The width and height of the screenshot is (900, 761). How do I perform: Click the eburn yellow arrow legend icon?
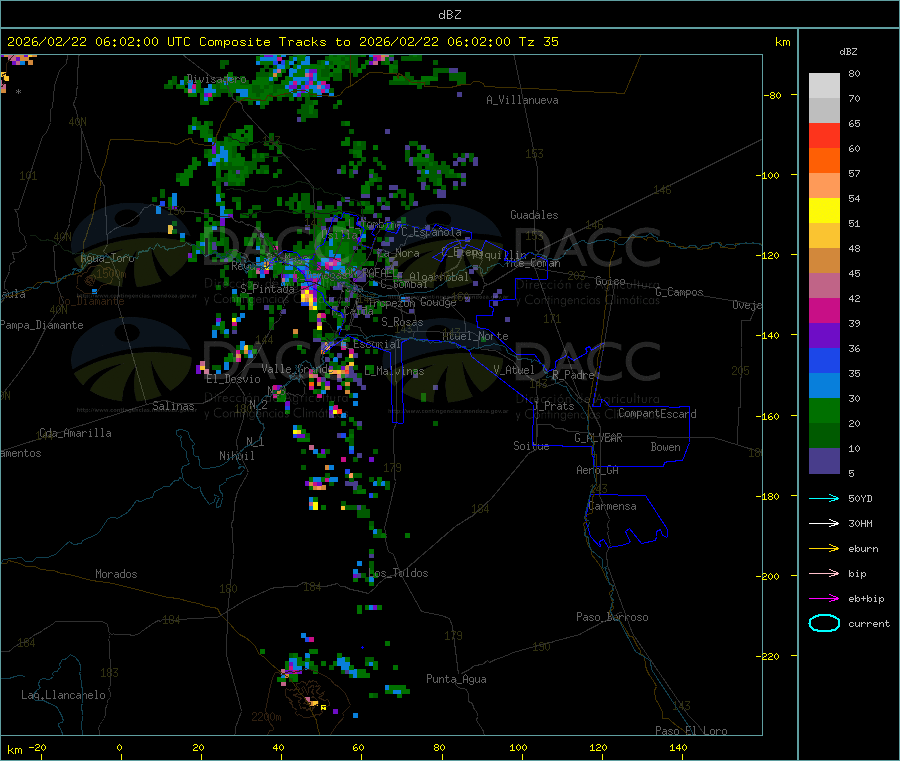click(x=824, y=548)
